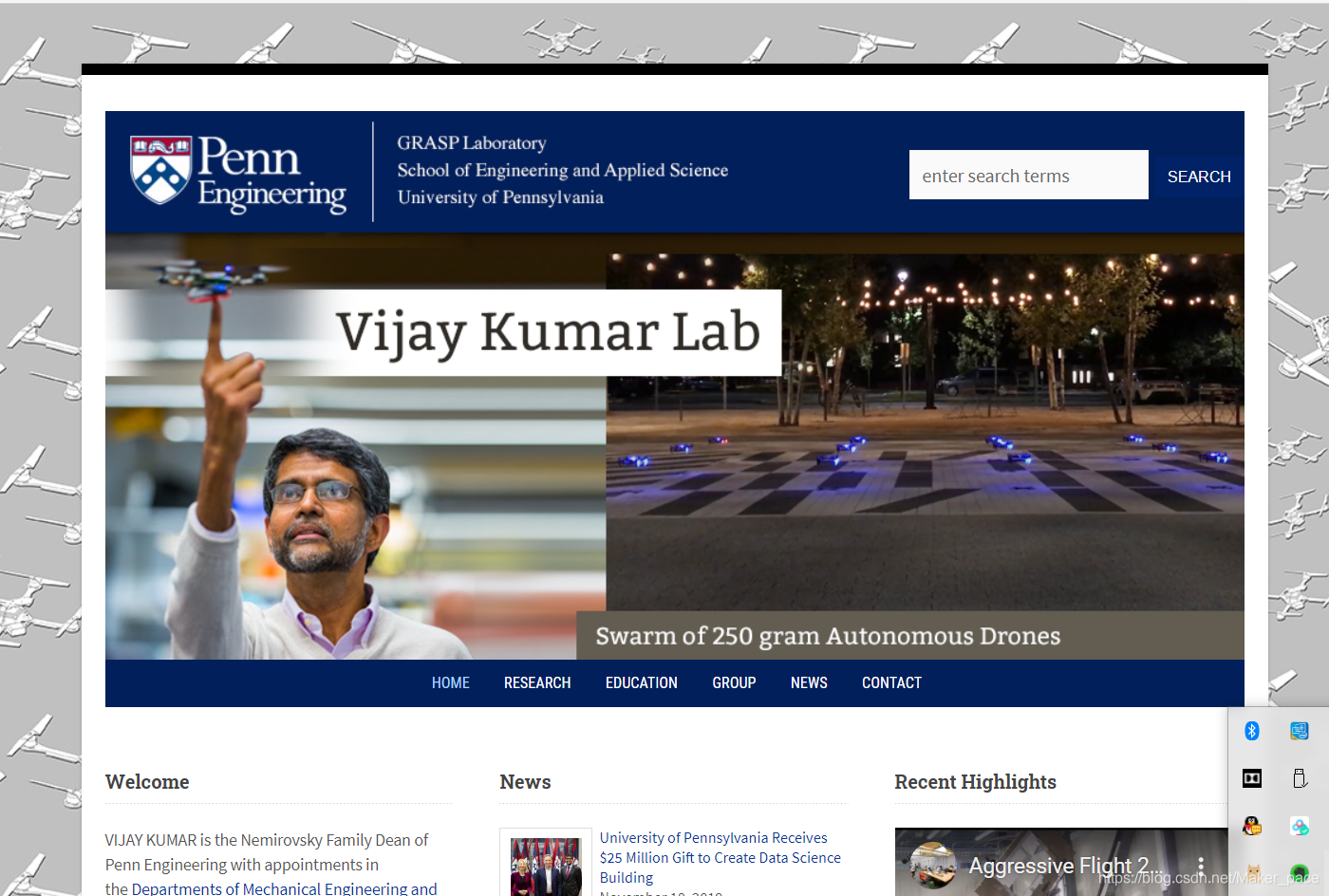The image size is (1329, 896).
Task: Click the Bluetooth tray icon
Action: click(x=1252, y=730)
